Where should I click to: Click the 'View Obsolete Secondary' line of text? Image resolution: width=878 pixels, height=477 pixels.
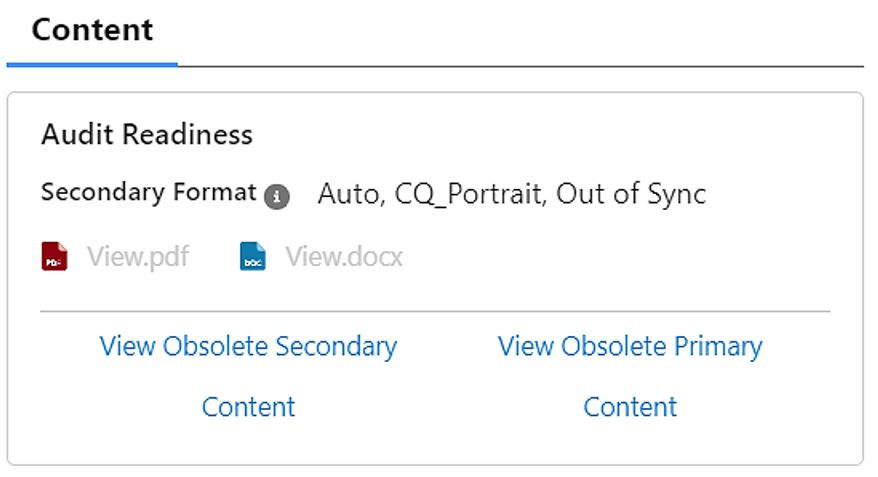click(248, 346)
